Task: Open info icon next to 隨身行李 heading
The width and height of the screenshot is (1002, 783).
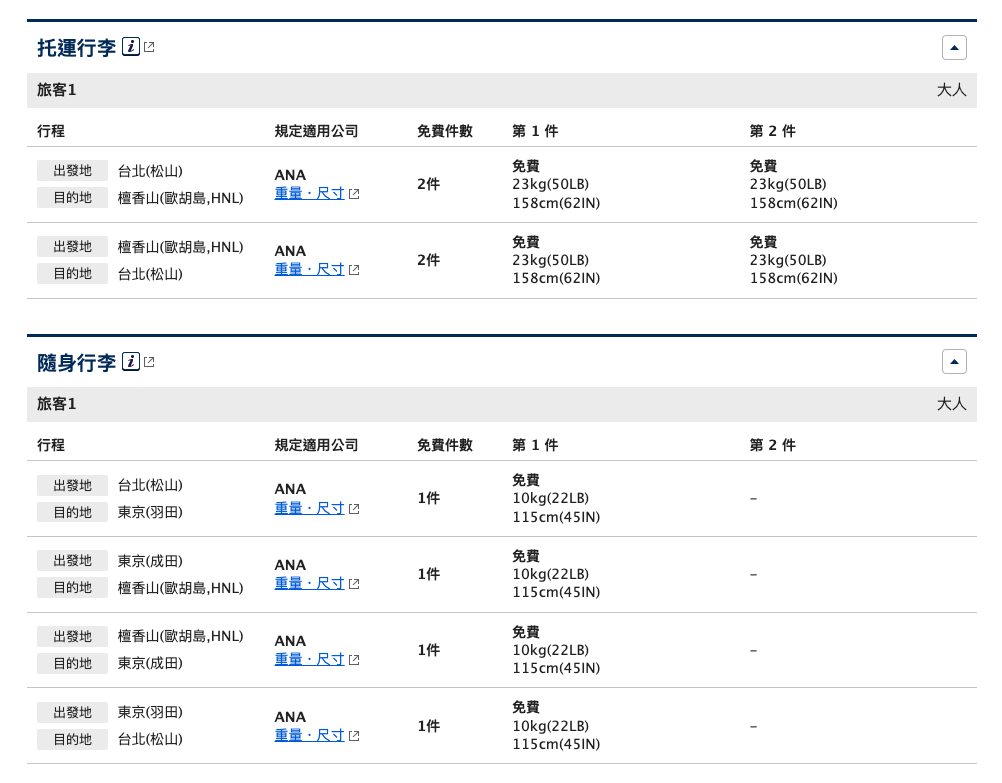Action: 131,362
